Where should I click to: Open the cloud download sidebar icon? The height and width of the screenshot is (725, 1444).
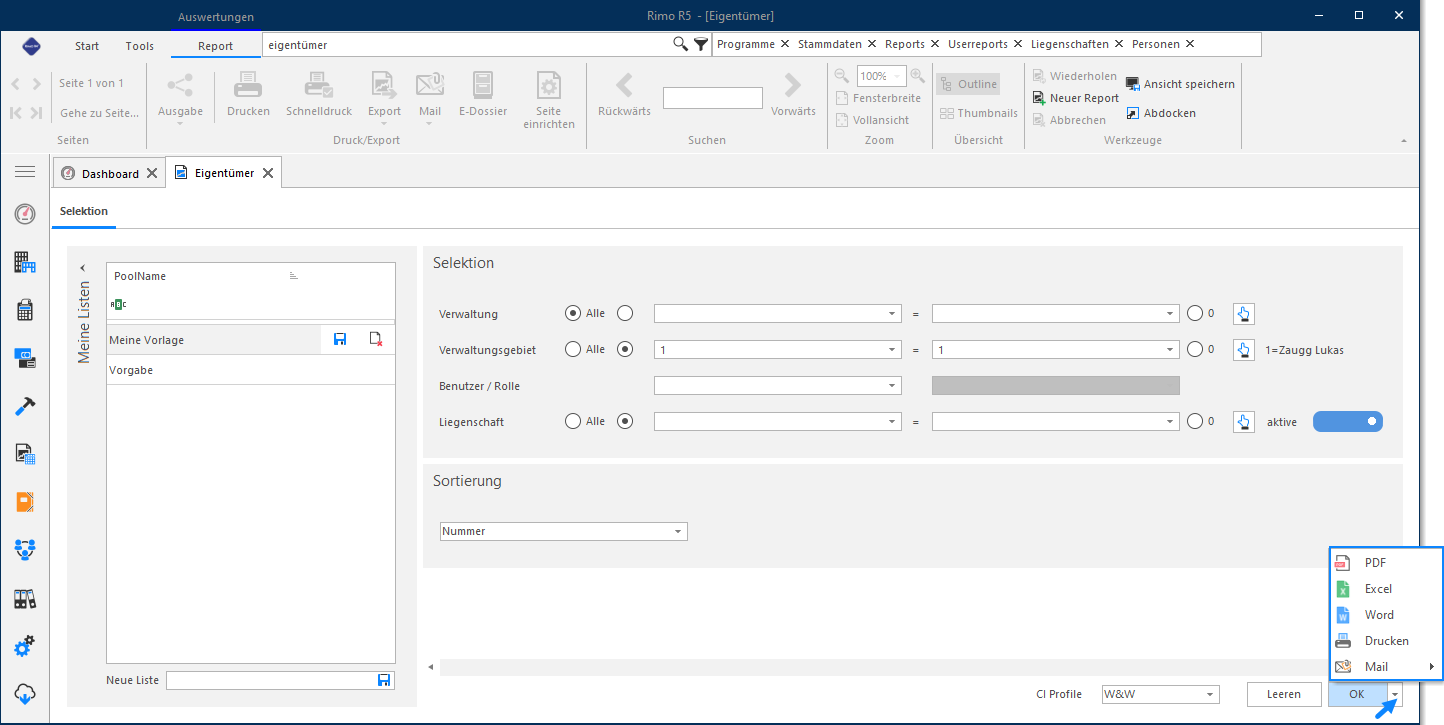(x=25, y=693)
